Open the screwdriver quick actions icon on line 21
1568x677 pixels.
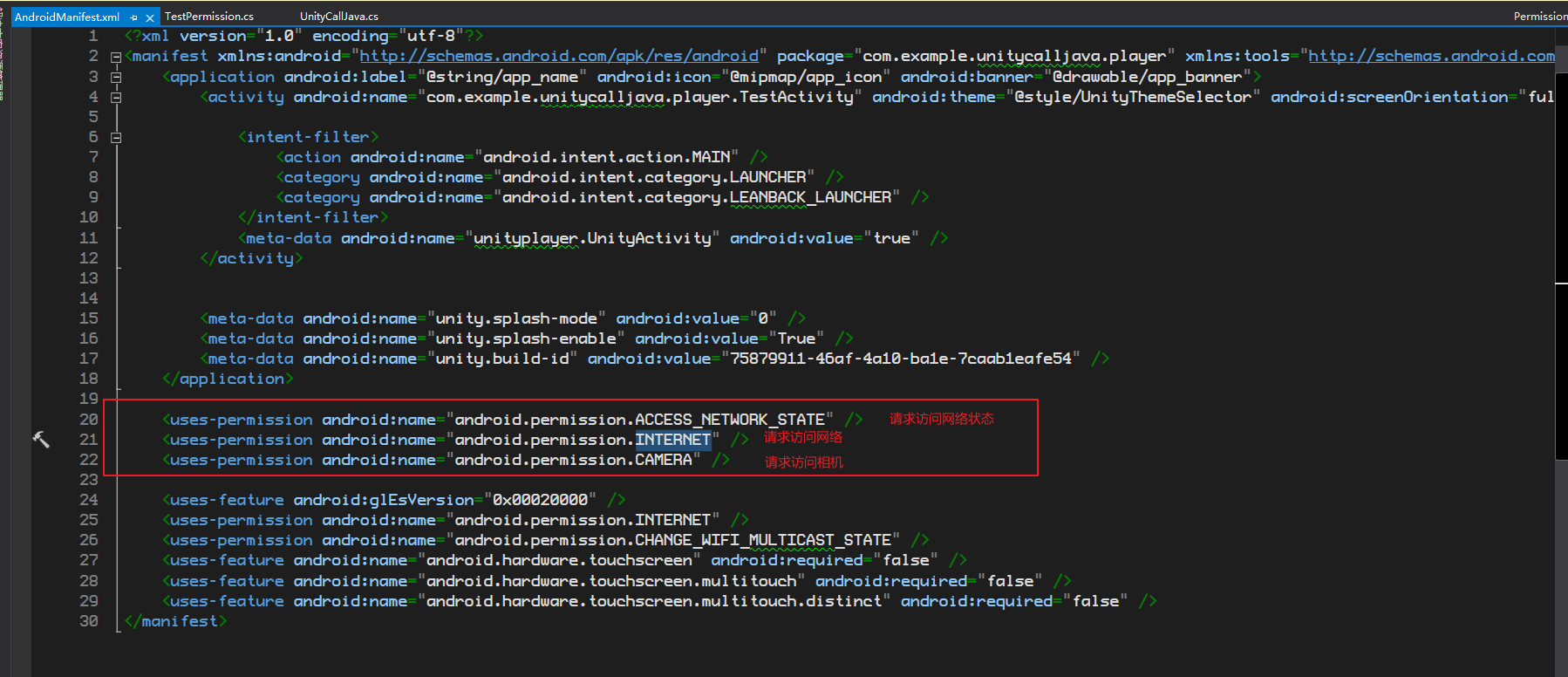coord(41,440)
